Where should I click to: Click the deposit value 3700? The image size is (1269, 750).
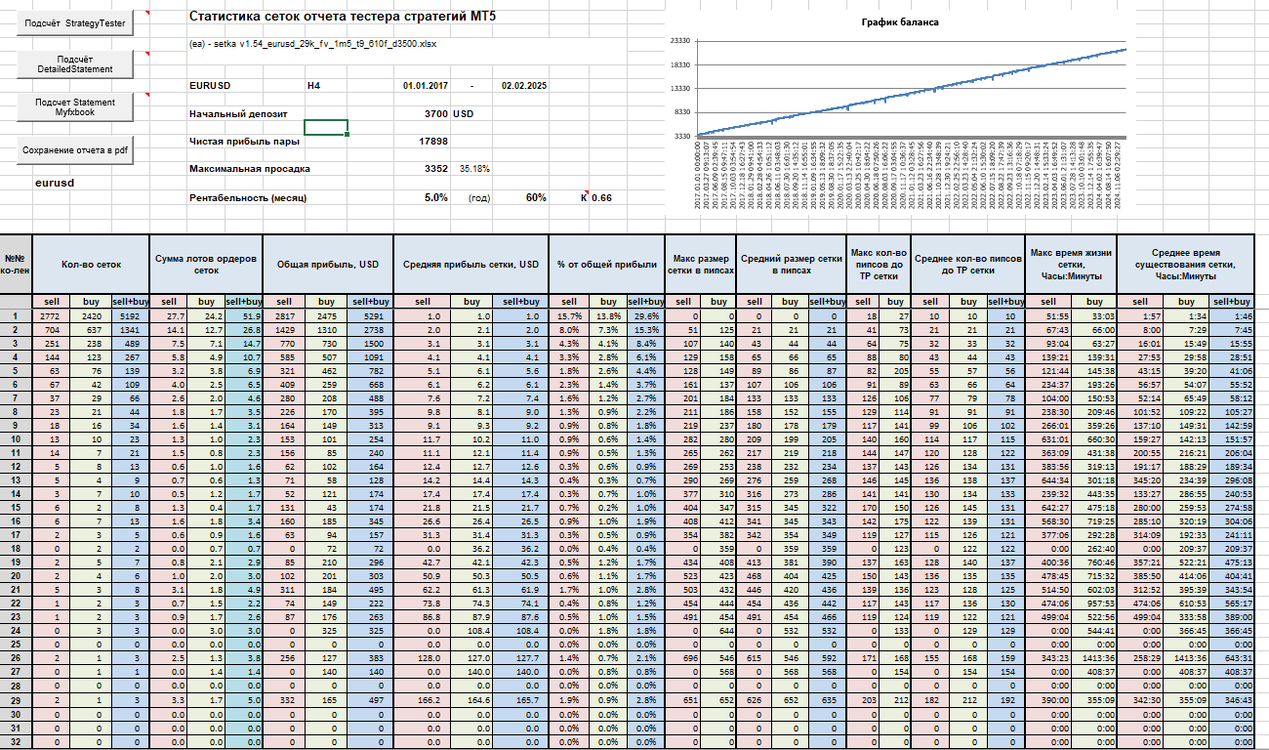click(x=435, y=114)
